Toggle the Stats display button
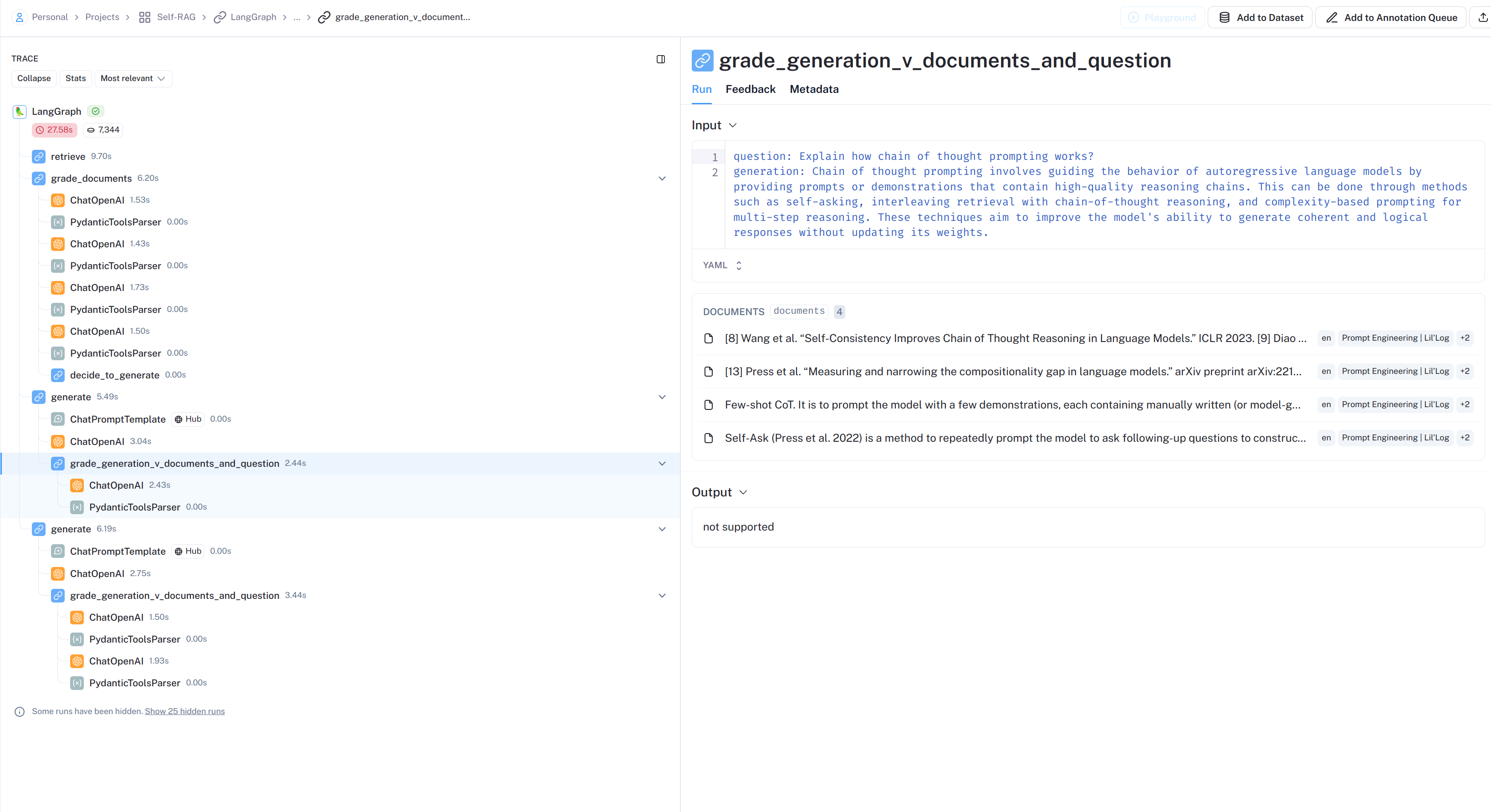The image size is (1491, 812). click(x=75, y=78)
